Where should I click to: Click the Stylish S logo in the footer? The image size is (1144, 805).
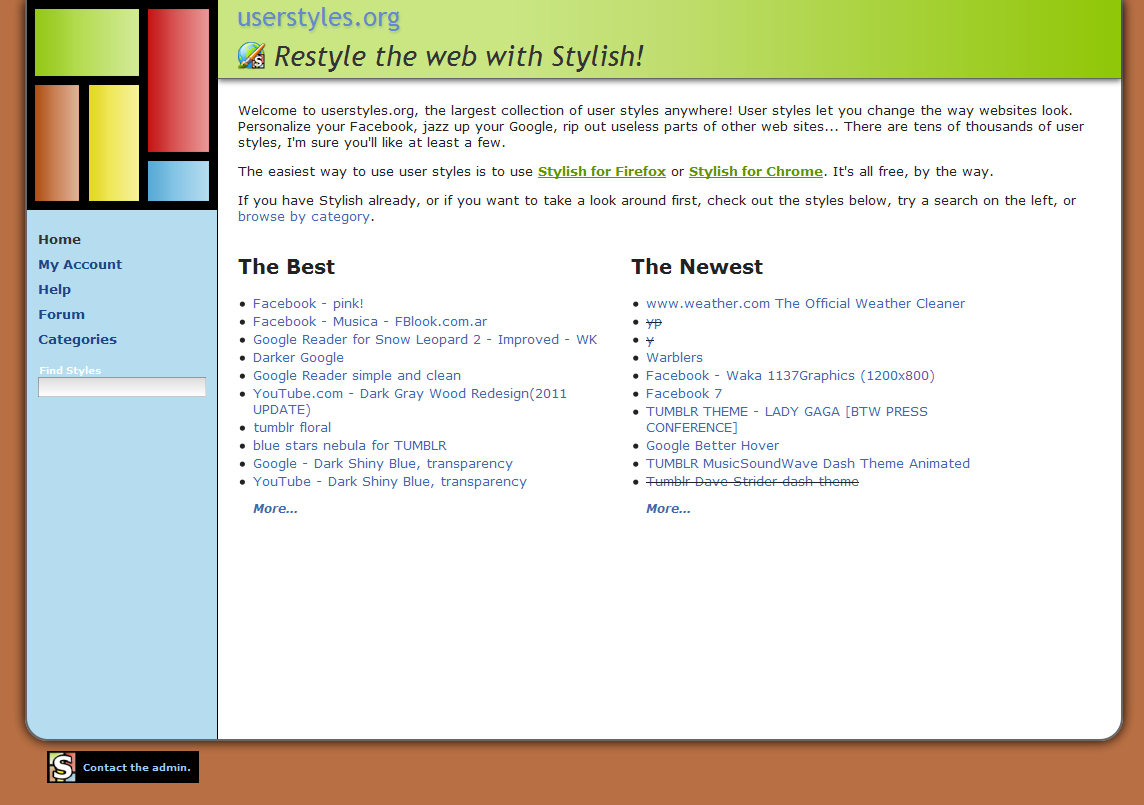tap(62, 767)
